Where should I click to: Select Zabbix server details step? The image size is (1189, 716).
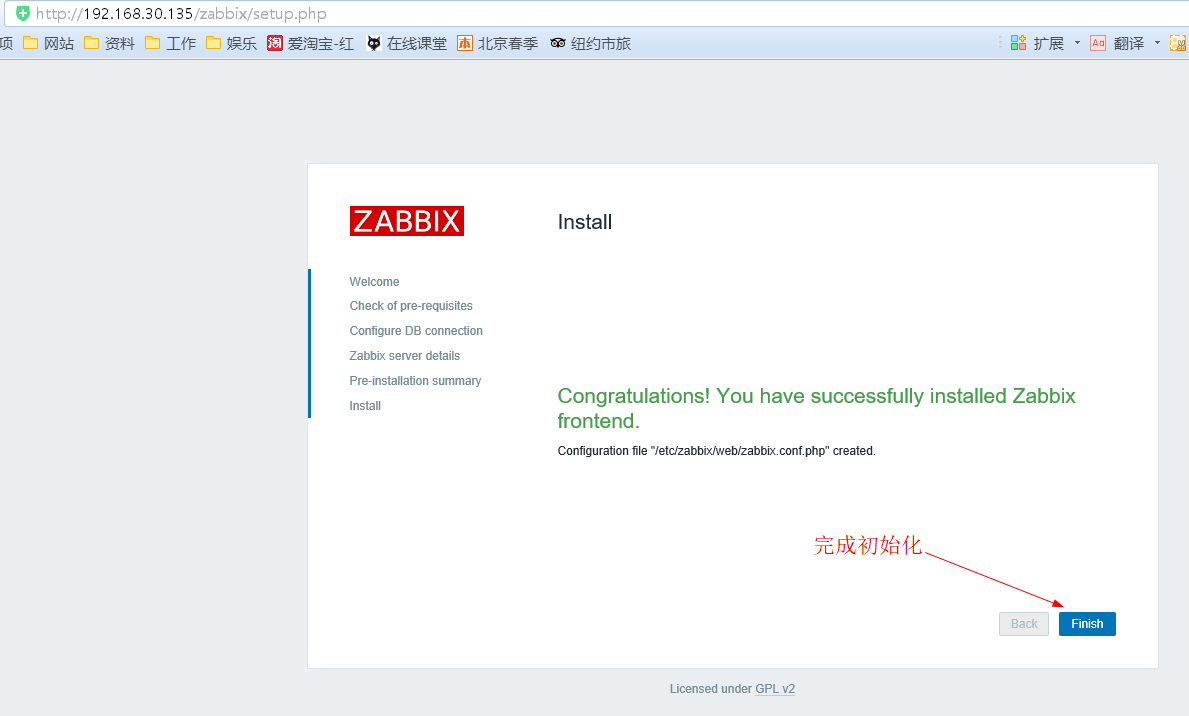404,356
